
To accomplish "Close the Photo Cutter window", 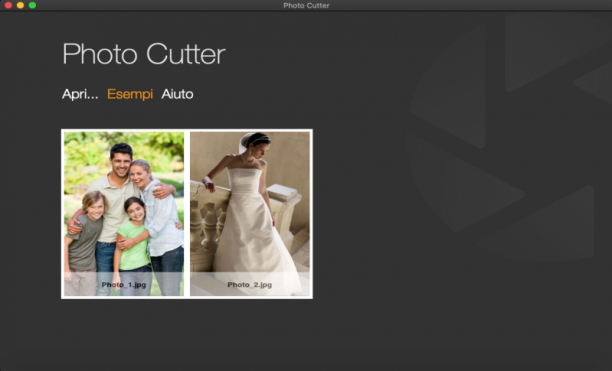I will tap(8, 5).
